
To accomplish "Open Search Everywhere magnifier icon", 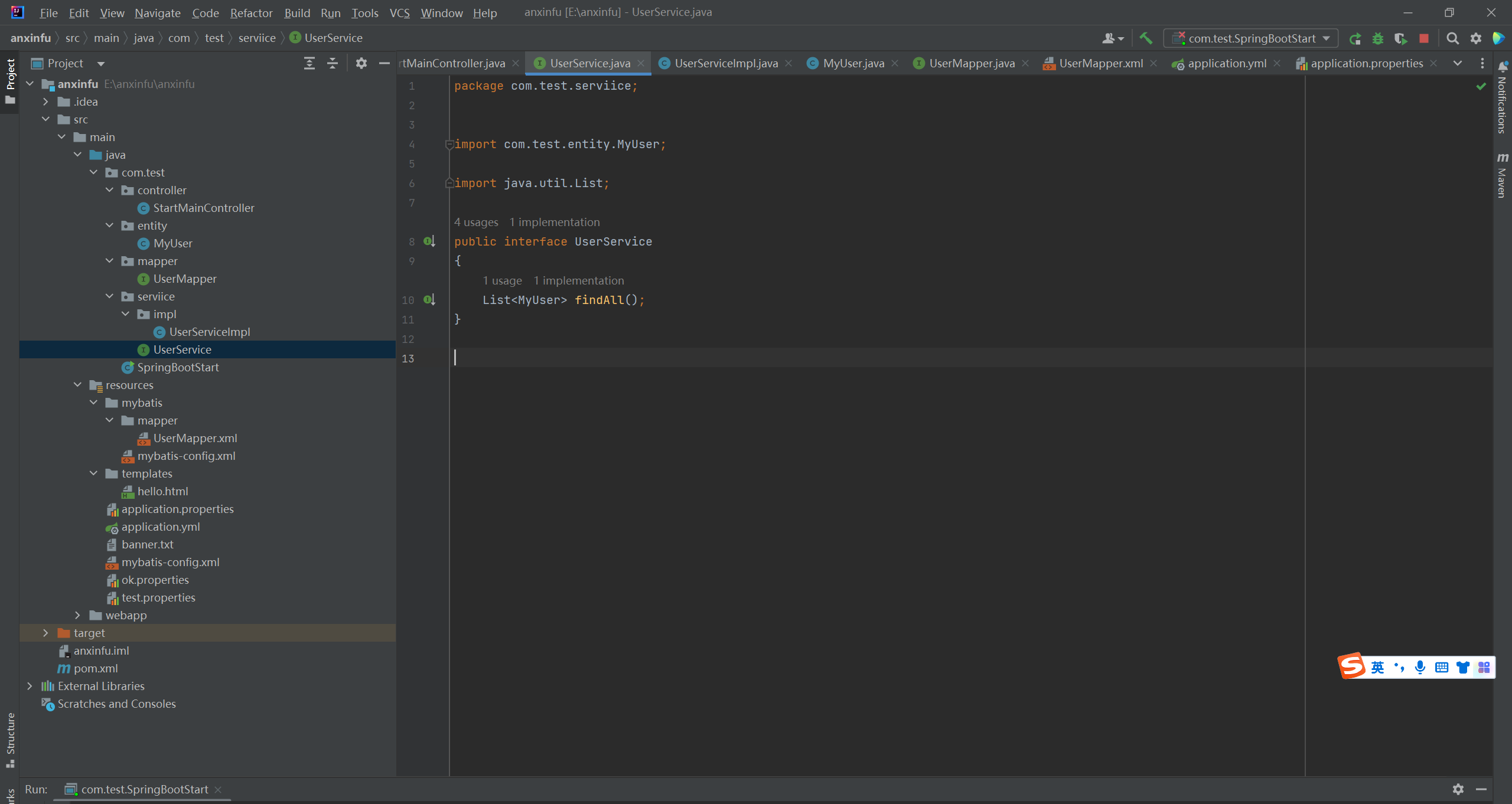I will click(x=1452, y=38).
